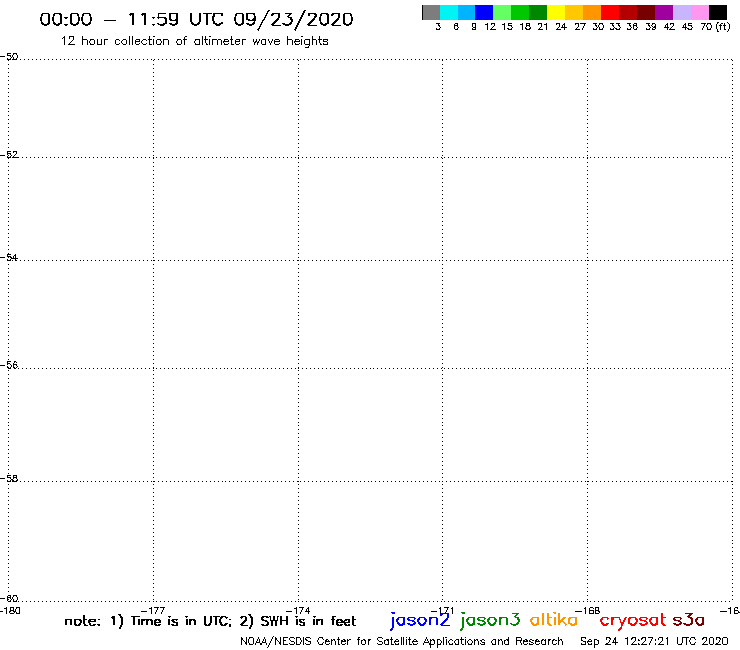Click the 'Sep 24 12:27:21 UTC 2020' timestamp

[654, 641]
